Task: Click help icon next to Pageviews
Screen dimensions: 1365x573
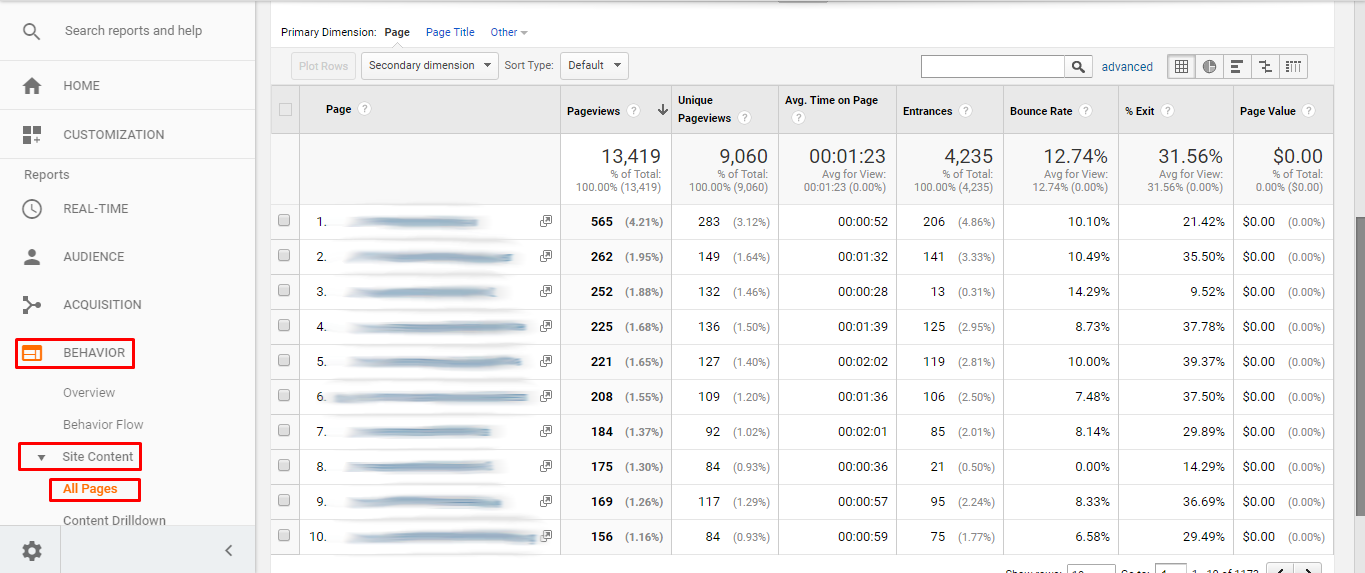Action: (x=634, y=111)
